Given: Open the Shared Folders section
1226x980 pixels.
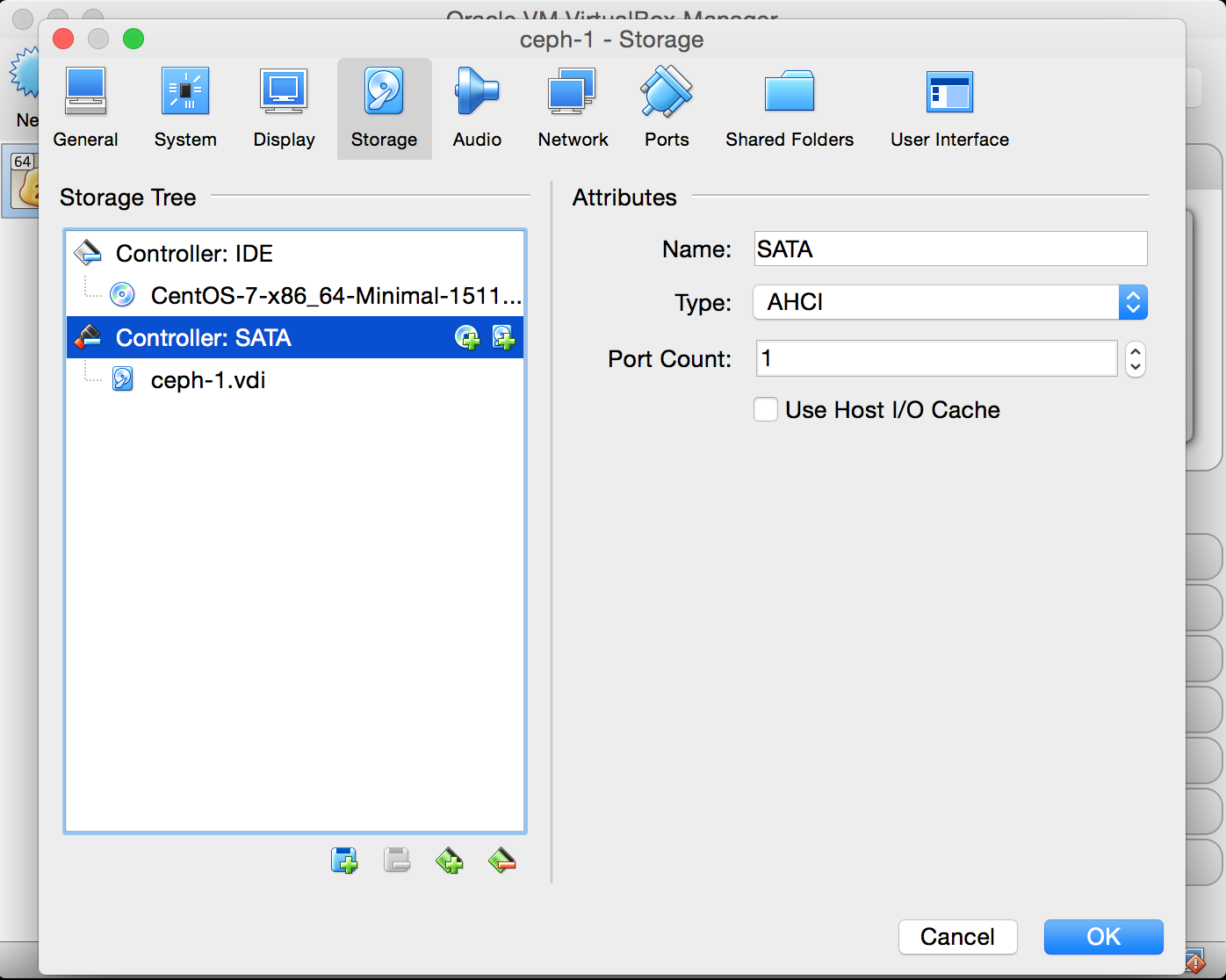Looking at the screenshot, I should coord(790,109).
